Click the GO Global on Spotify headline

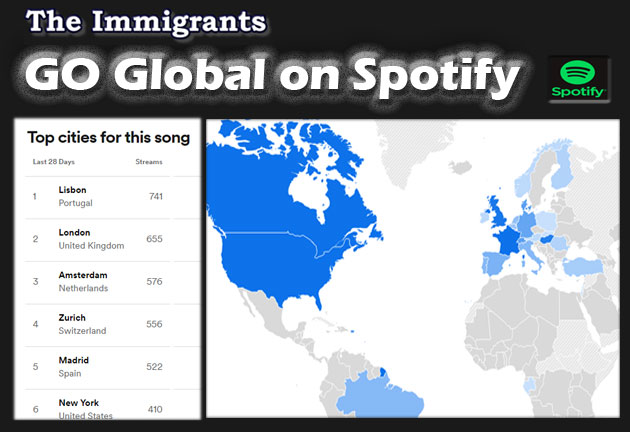pyautogui.click(x=272, y=76)
